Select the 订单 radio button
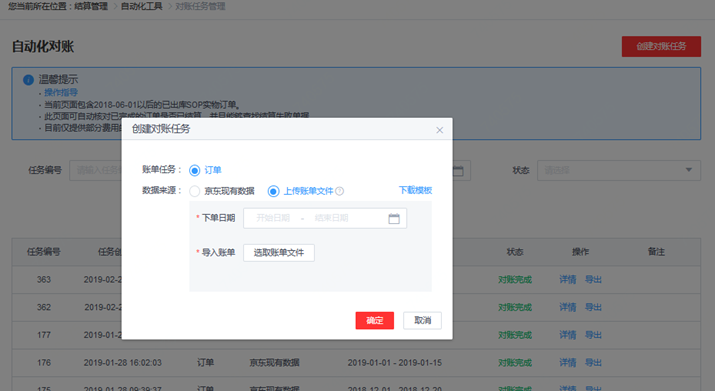Viewport: 715px width, 391px height. (x=195, y=170)
